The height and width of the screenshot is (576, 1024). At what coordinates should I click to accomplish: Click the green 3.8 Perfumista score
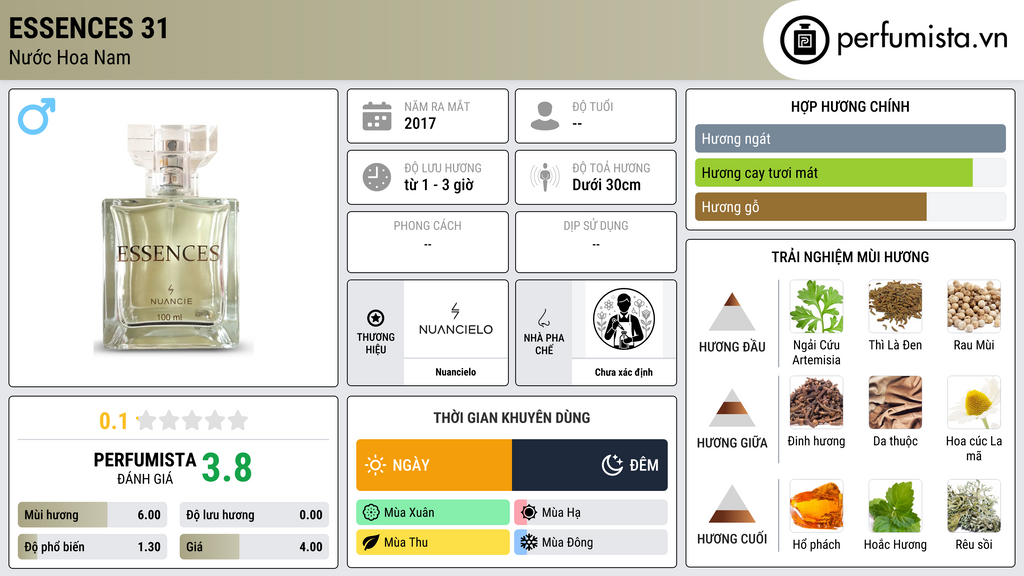227,468
